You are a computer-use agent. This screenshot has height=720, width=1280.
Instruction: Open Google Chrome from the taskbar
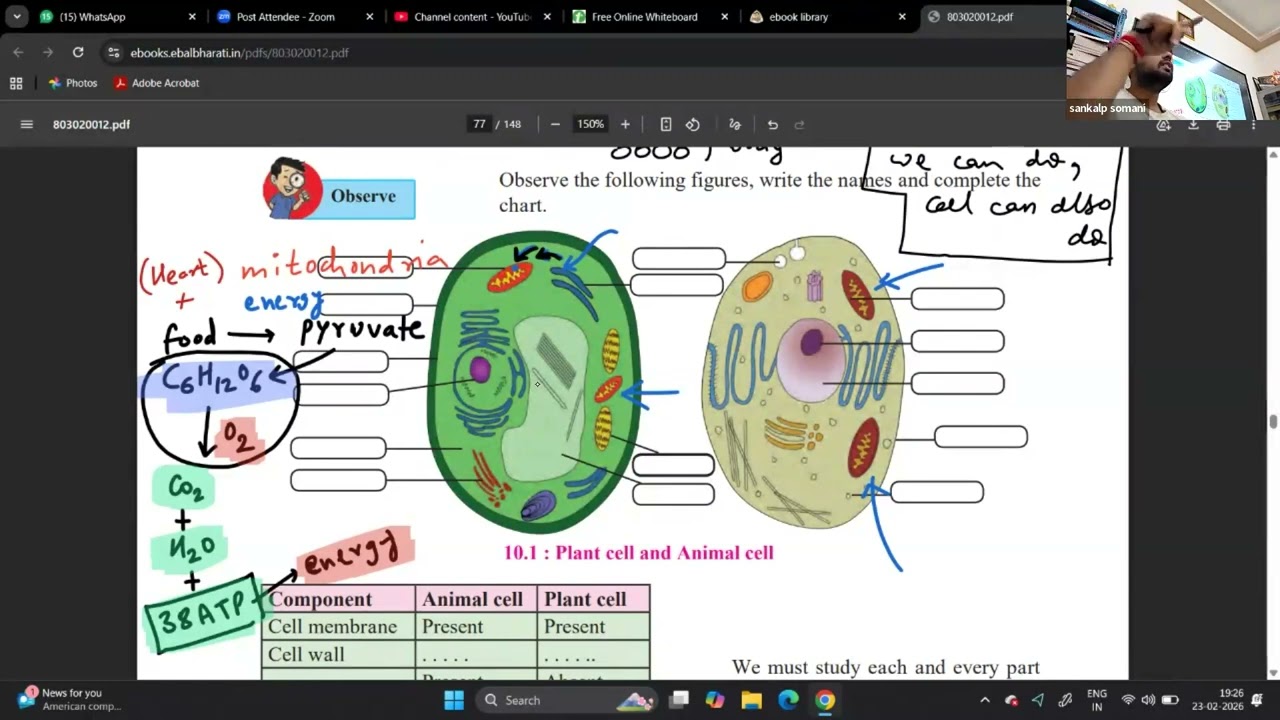825,700
